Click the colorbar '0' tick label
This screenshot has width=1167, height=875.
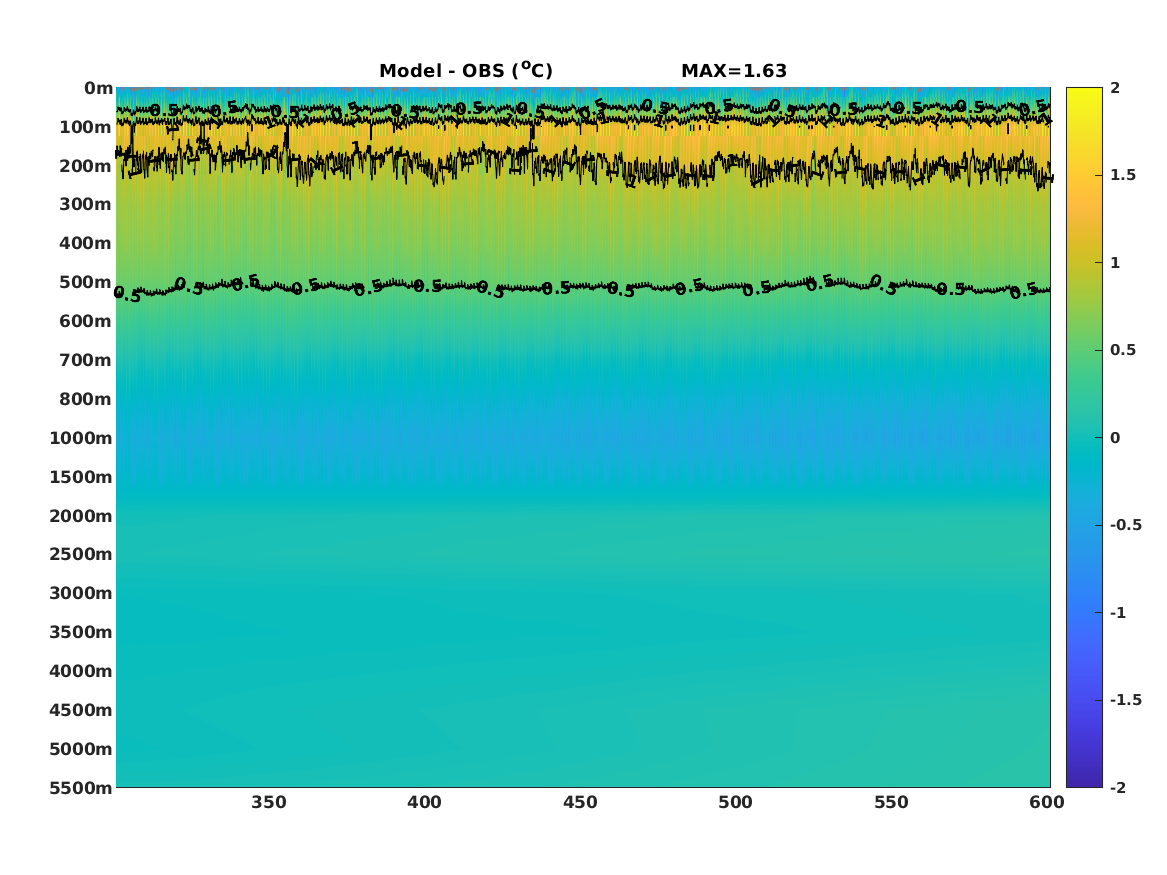coord(1115,438)
